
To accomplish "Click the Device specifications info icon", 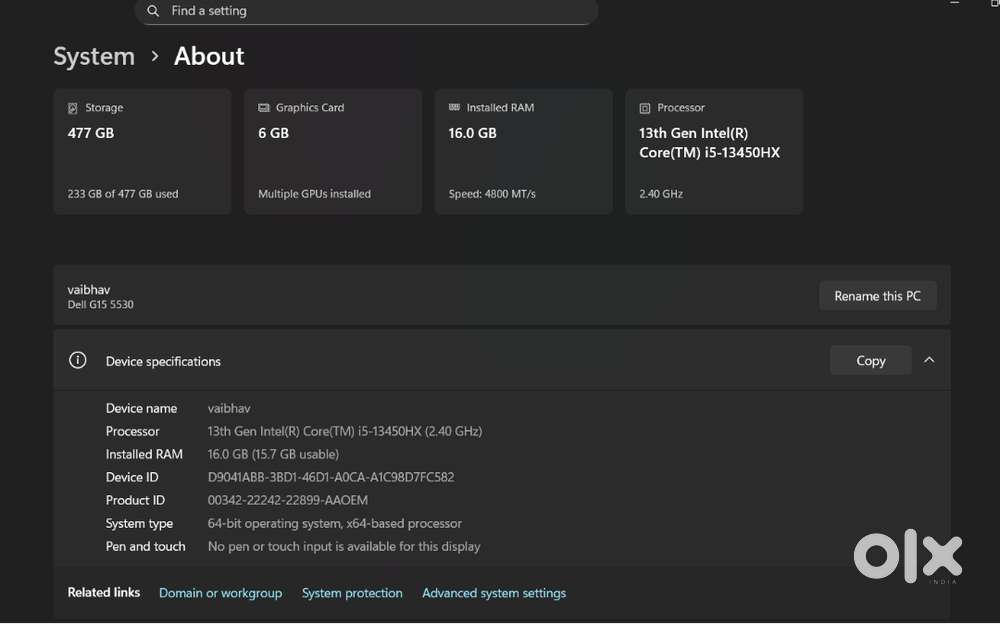I will coord(77,361).
